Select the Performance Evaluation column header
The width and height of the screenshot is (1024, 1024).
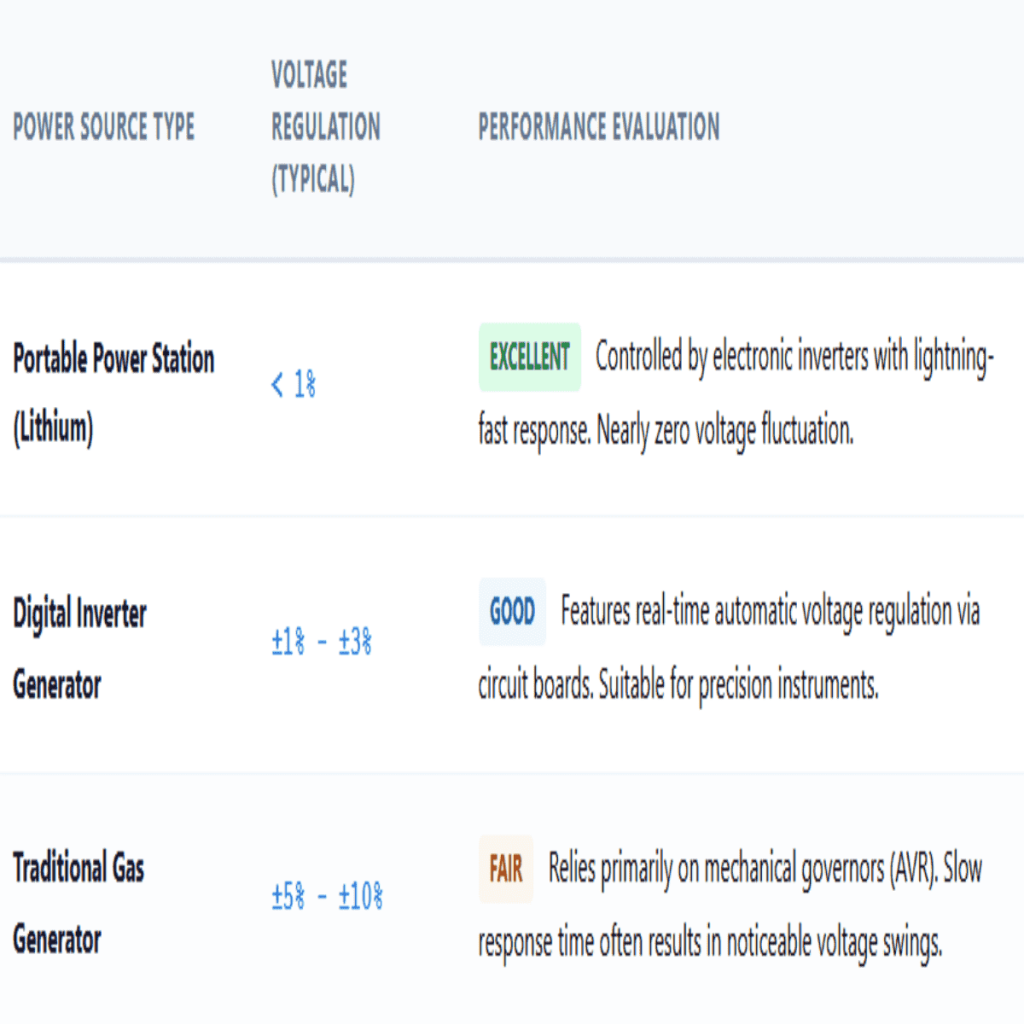point(599,127)
